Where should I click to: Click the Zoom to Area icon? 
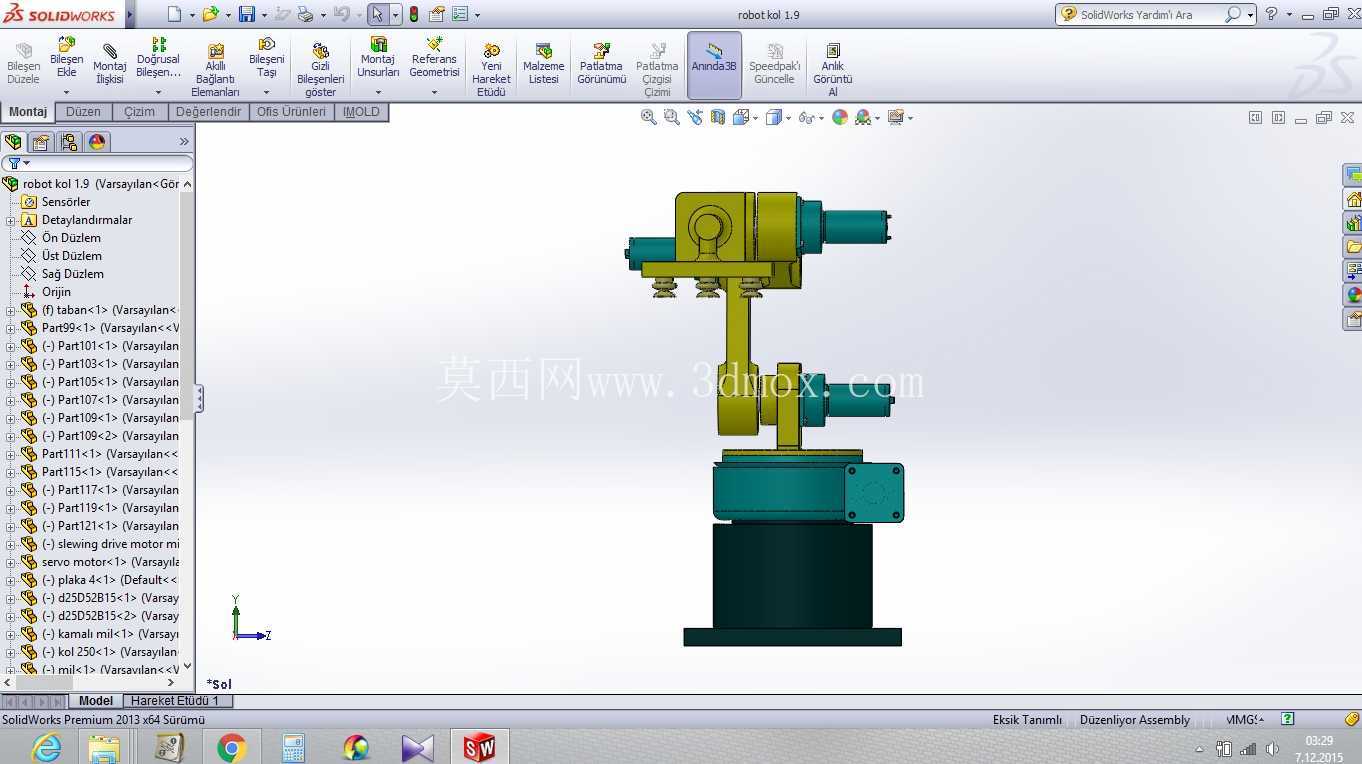tap(672, 117)
